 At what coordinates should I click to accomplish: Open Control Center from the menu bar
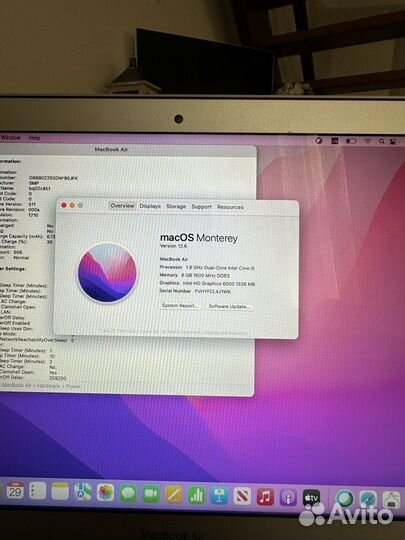pyautogui.click(x=393, y=142)
